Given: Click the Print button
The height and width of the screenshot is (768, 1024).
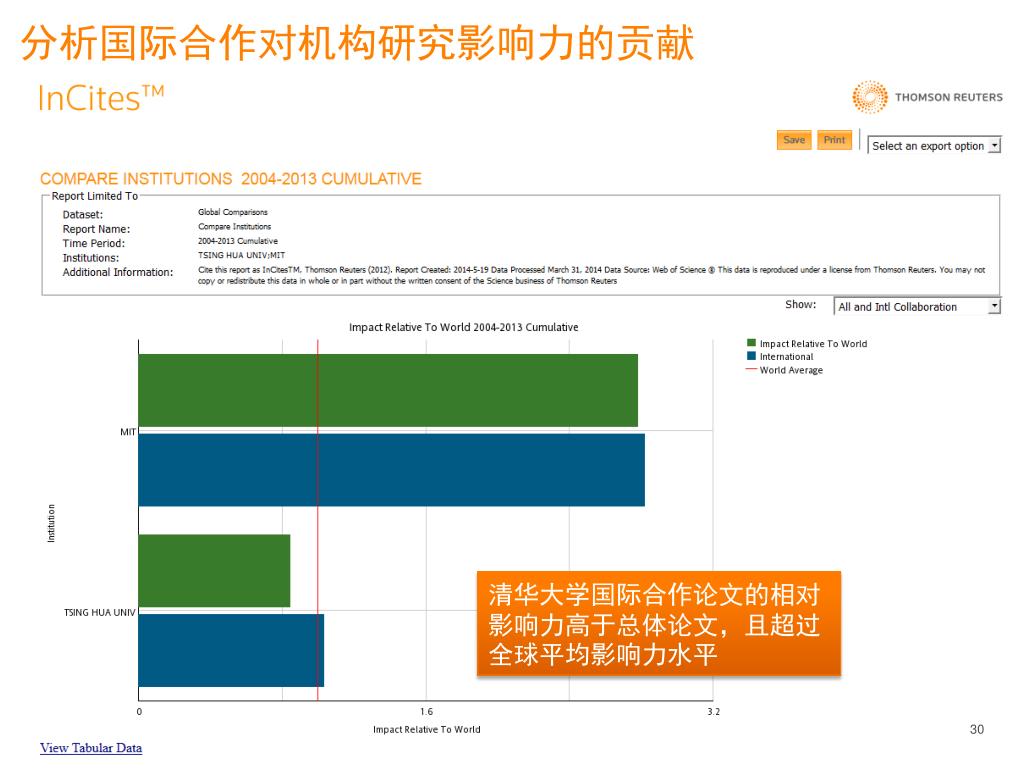Looking at the screenshot, I should click(x=834, y=140).
